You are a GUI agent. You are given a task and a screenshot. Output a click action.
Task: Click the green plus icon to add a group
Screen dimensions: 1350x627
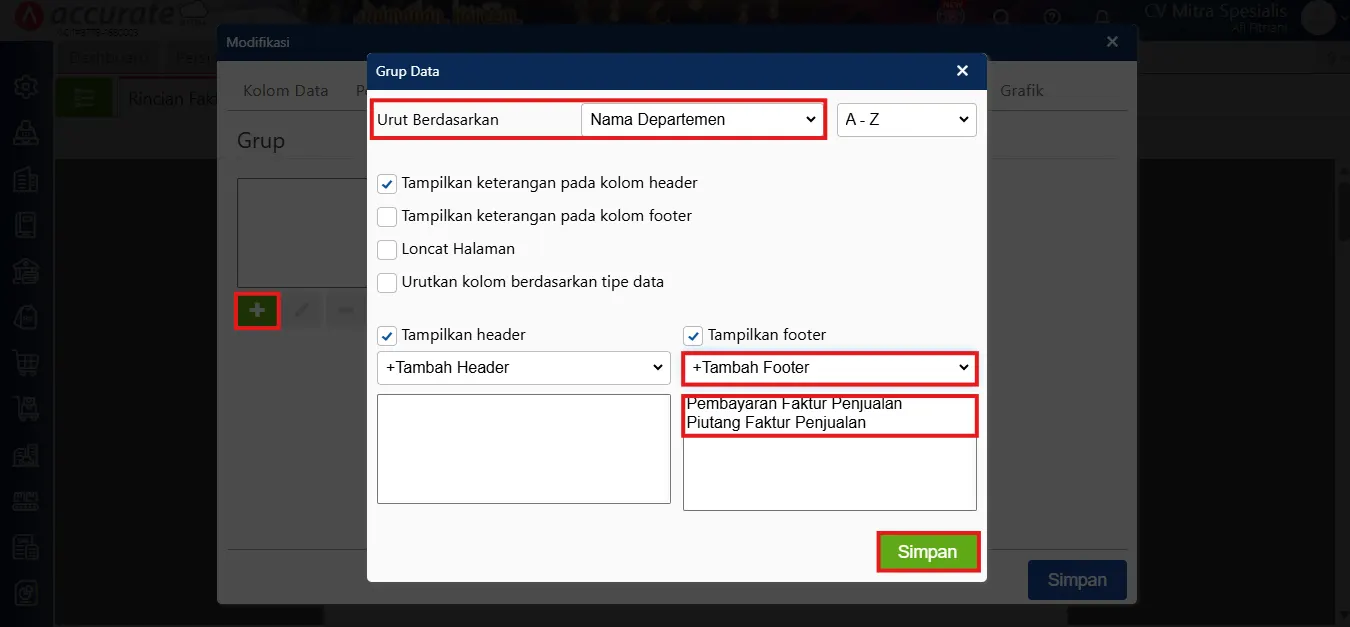[x=257, y=311]
